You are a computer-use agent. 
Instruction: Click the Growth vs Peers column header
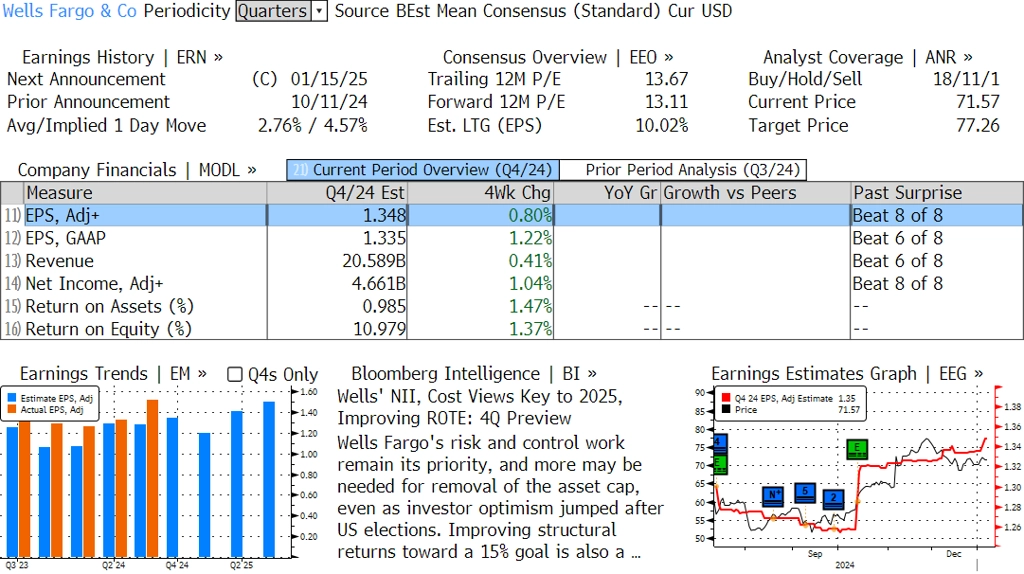pyautogui.click(x=756, y=193)
